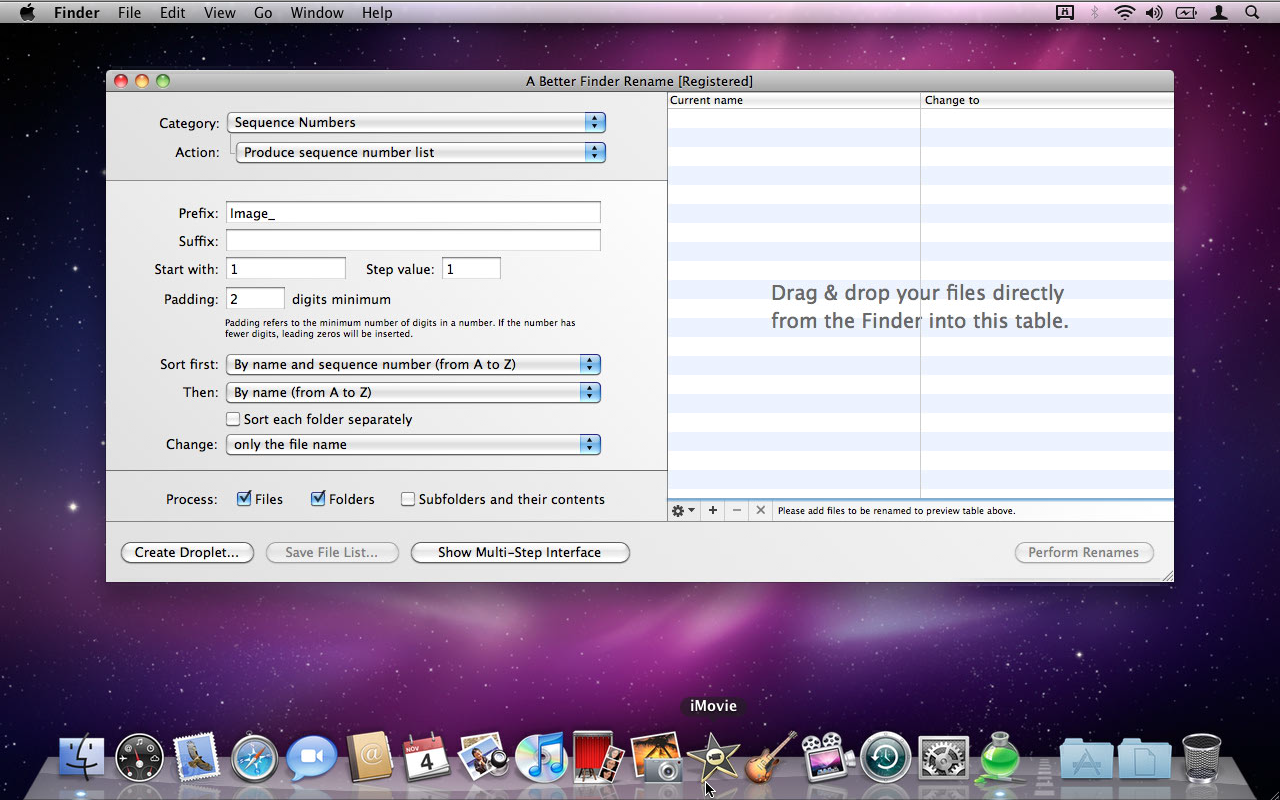
Task: Click the minus button to remove file
Action: [737, 510]
